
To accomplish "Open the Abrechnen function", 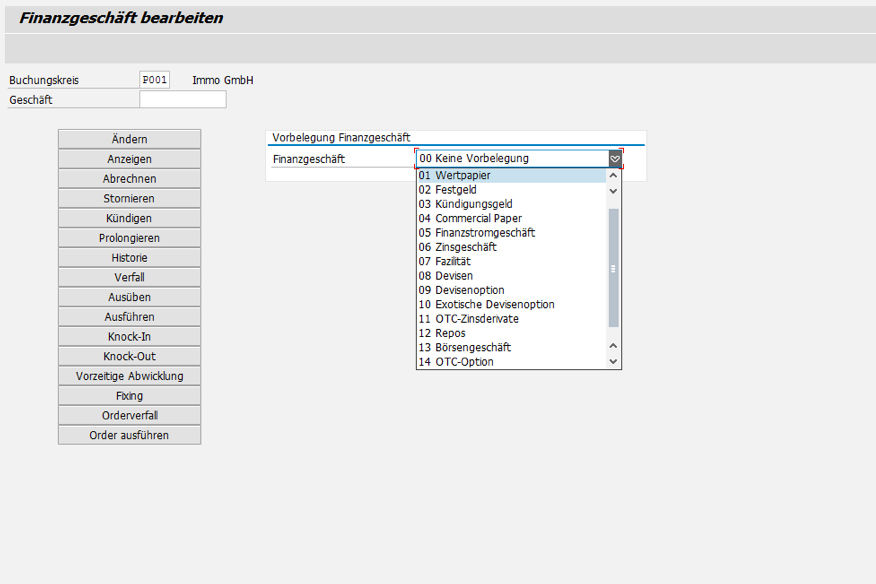I will pyautogui.click(x=129, y=179).
